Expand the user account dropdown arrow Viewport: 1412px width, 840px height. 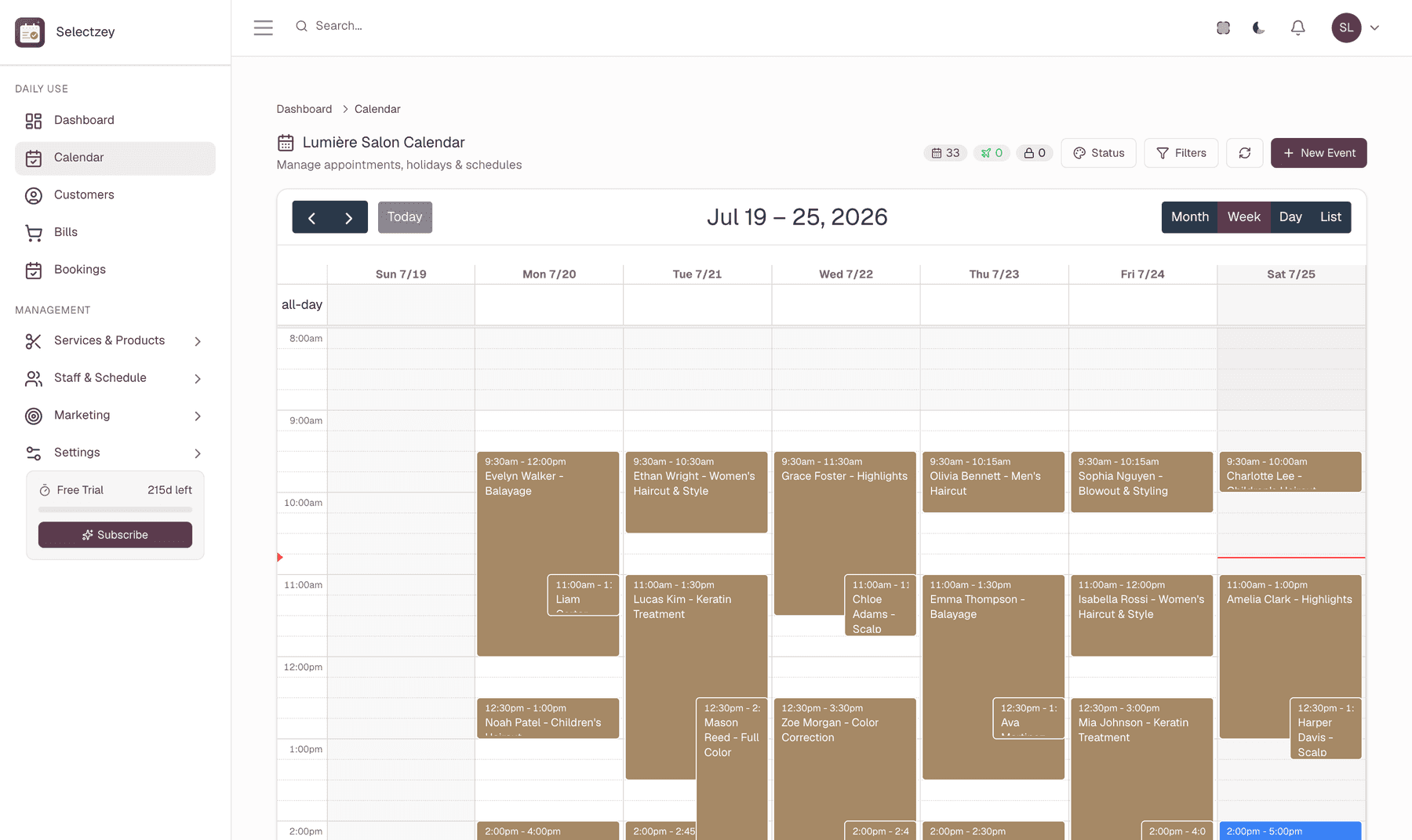(x=1374, y=27)
